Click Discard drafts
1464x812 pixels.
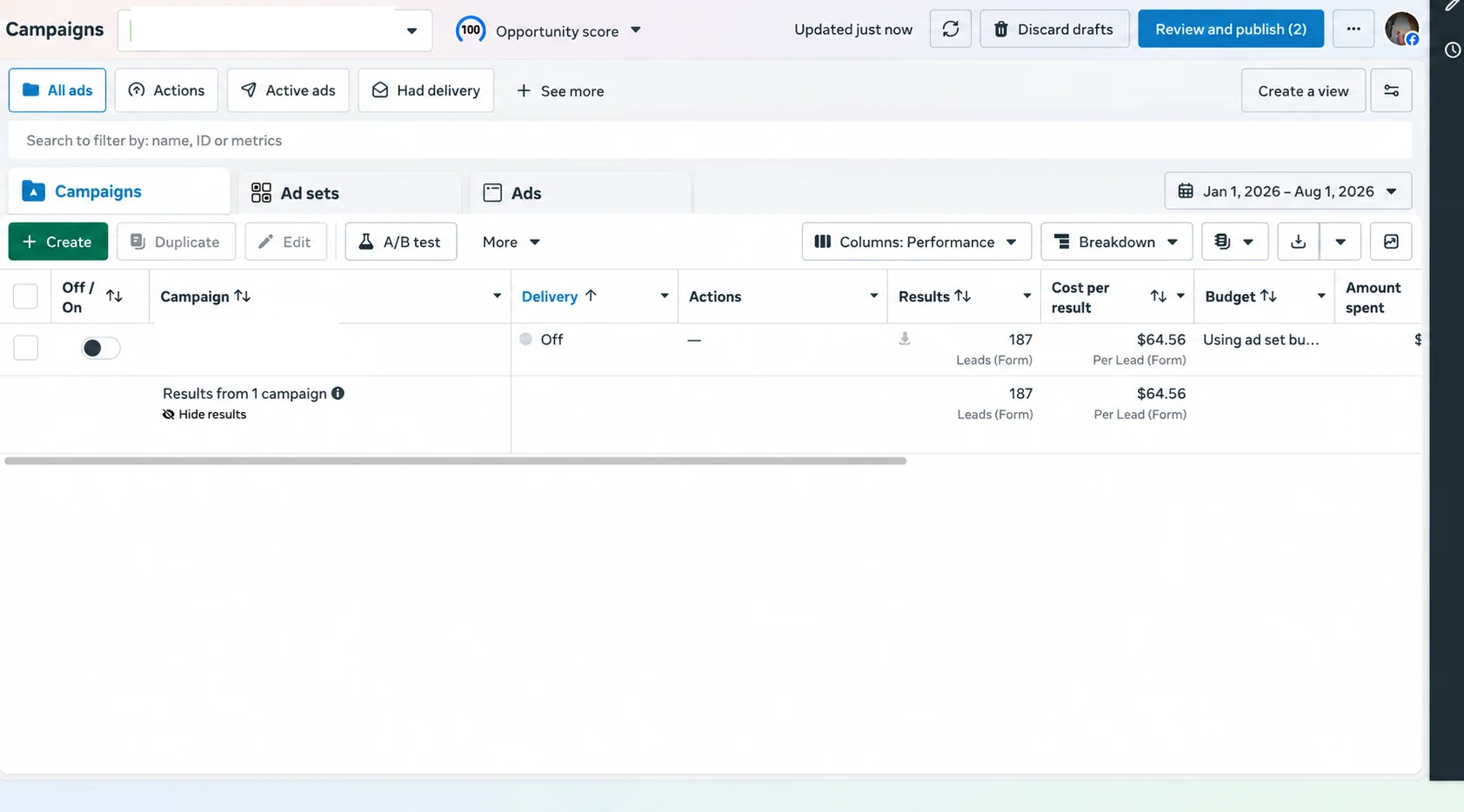coord(1054,29)
